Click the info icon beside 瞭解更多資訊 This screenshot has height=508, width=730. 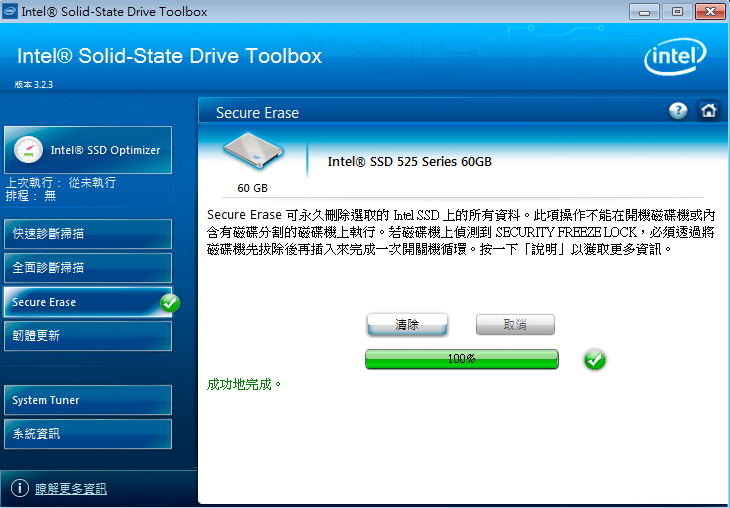click(20, 488)
